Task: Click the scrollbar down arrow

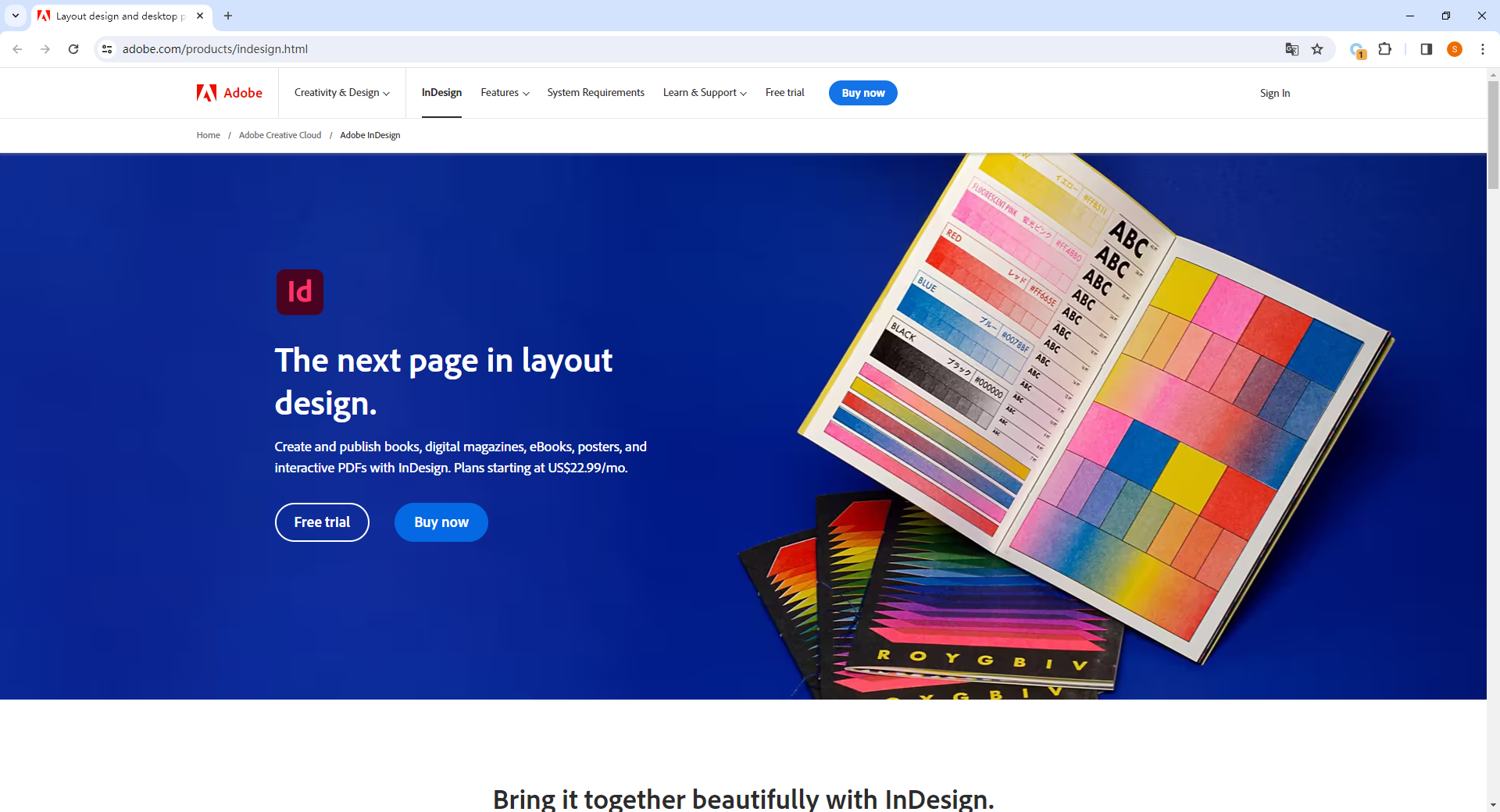Action: tap(1493, 805)
